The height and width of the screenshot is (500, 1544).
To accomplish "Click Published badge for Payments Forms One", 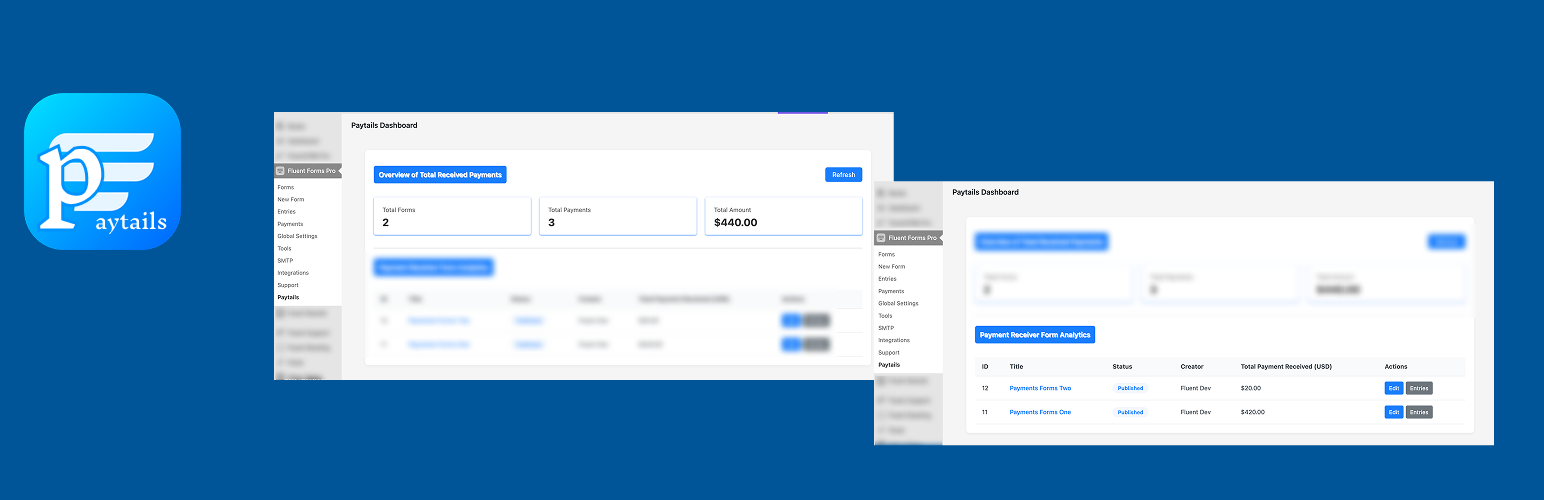I will coord(1130,412).
